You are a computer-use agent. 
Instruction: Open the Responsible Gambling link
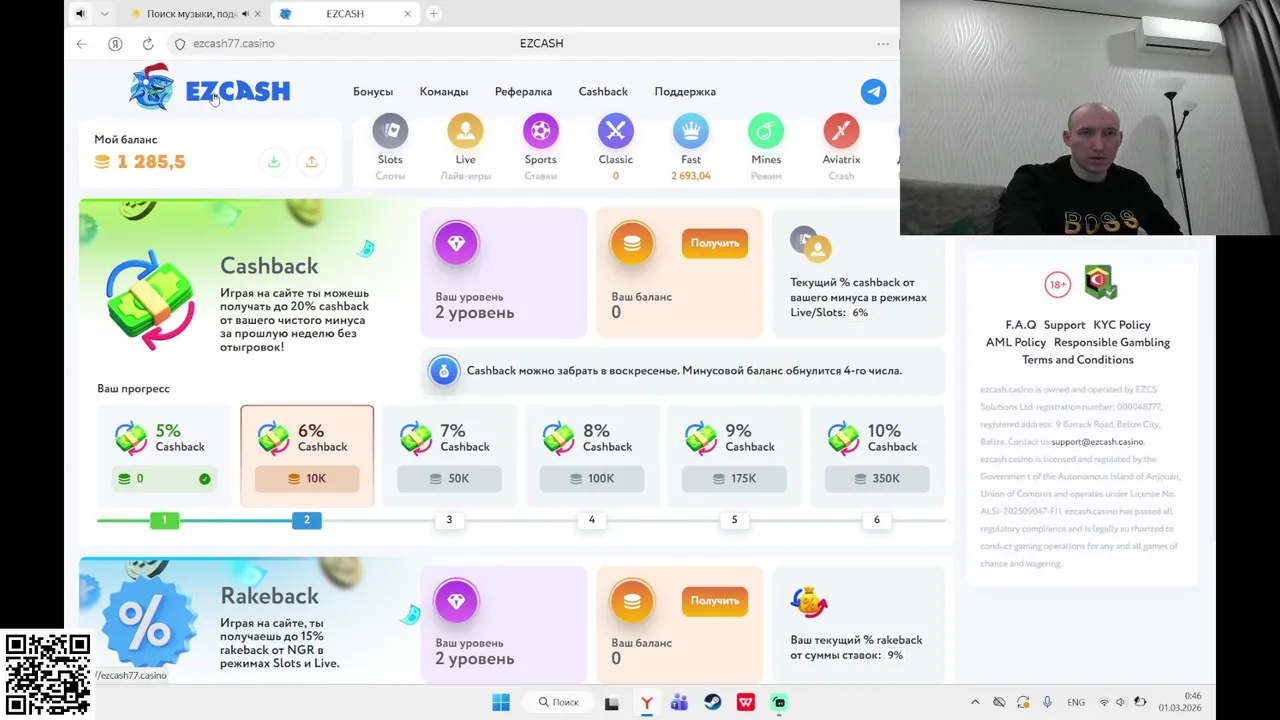pyautogui.click(x=1112, y=342)
